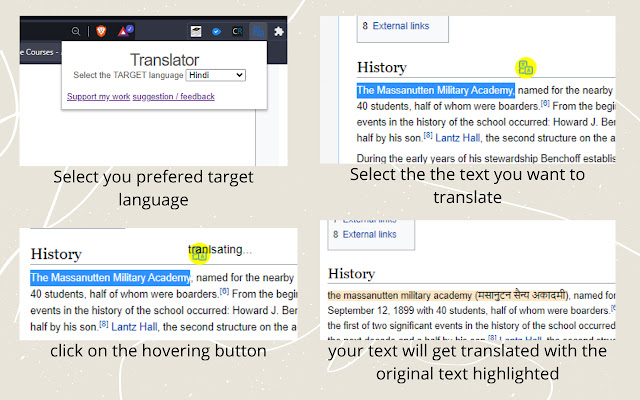The image size is (640, 400).
Task: Open '8 External links' in the translated-result screenshot
Action: tap(364, 234)
